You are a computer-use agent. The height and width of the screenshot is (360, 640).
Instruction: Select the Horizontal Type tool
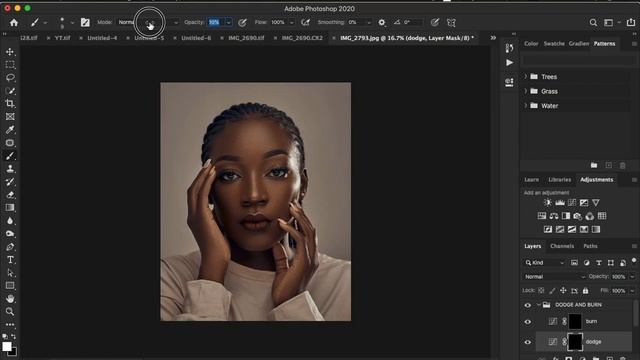(x=10, y=260)
